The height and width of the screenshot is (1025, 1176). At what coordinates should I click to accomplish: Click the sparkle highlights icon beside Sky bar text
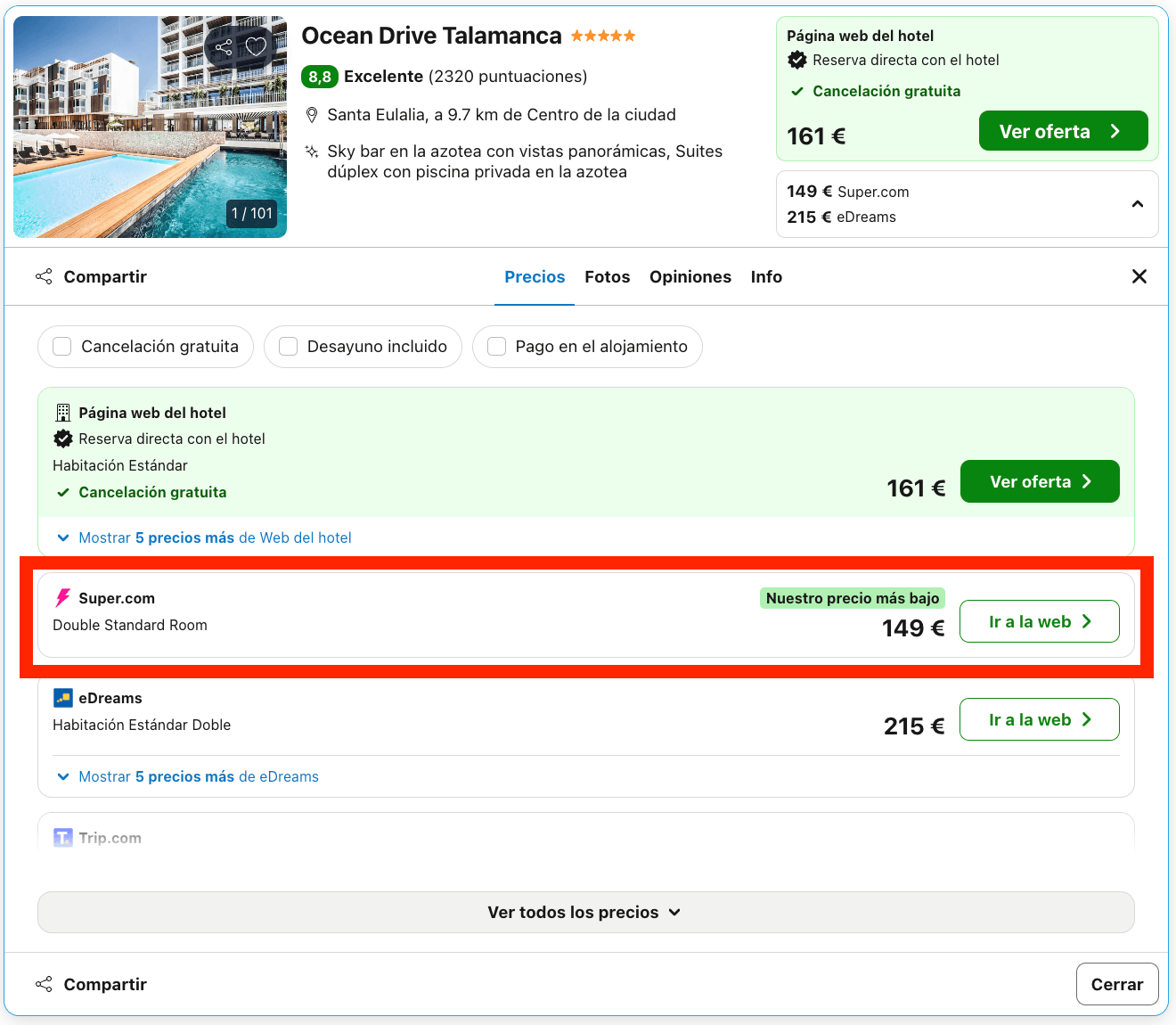click(312, 152)
